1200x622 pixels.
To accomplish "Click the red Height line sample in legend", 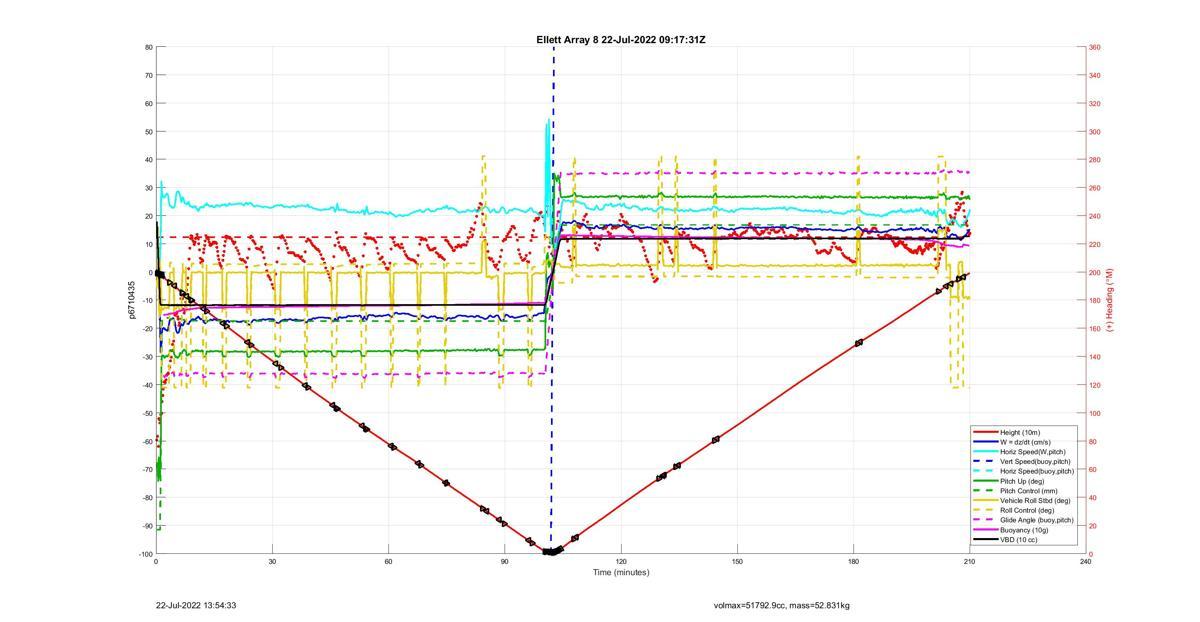I will pos(985,433).
